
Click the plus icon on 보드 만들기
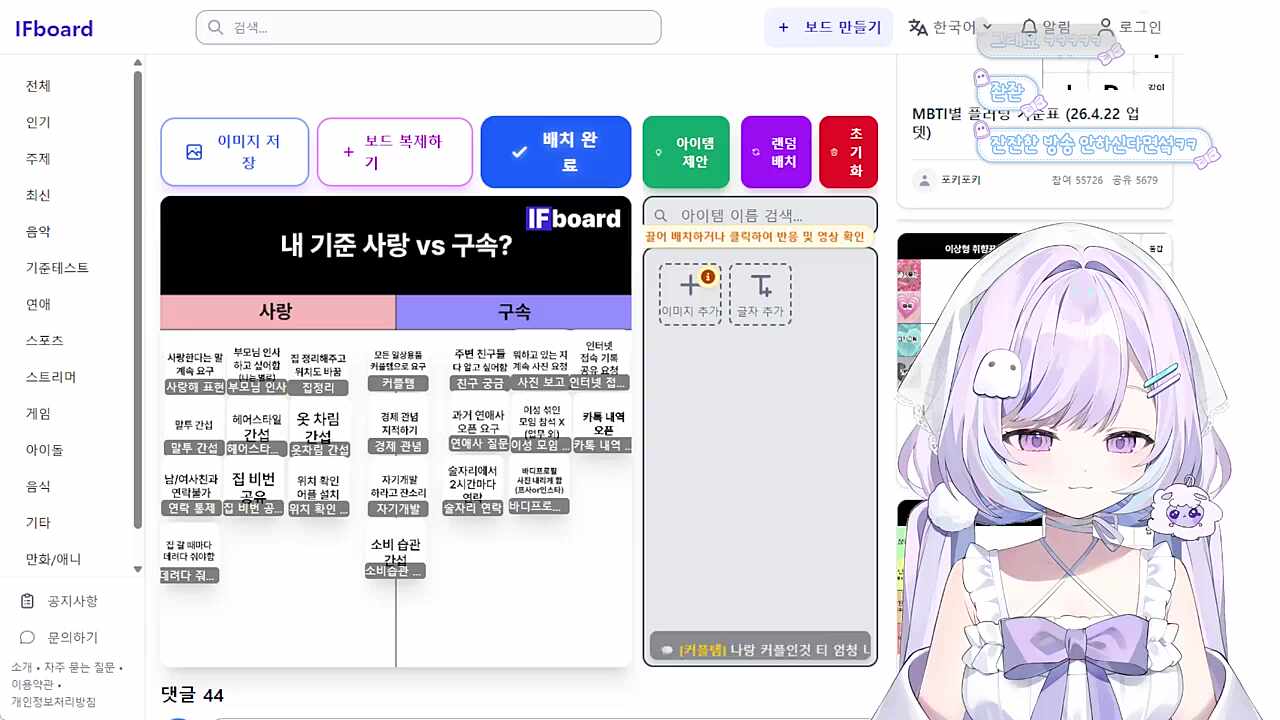point(783,27)
